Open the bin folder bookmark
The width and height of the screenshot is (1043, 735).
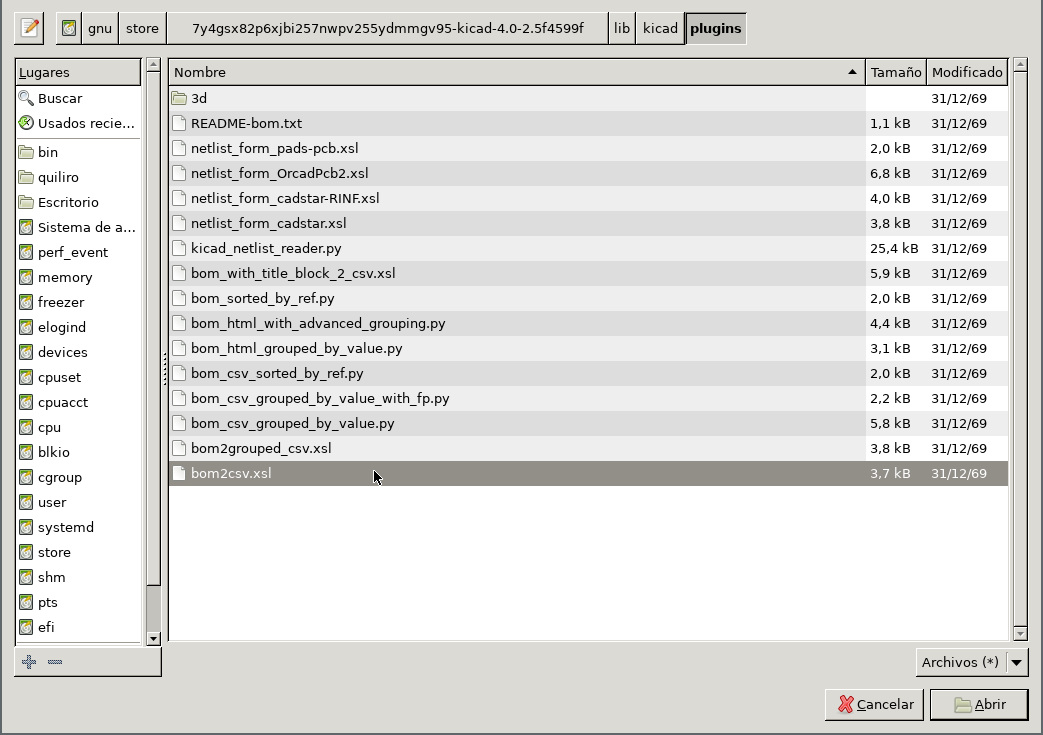point(78,152)
